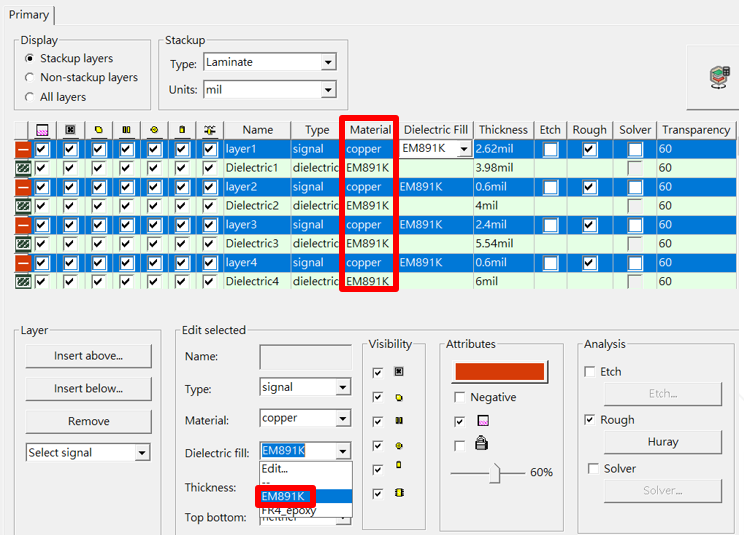The image size is (744, 535).
Task: Toggle the Rough checkbox in Analysis panel
Action: point(590,419)
